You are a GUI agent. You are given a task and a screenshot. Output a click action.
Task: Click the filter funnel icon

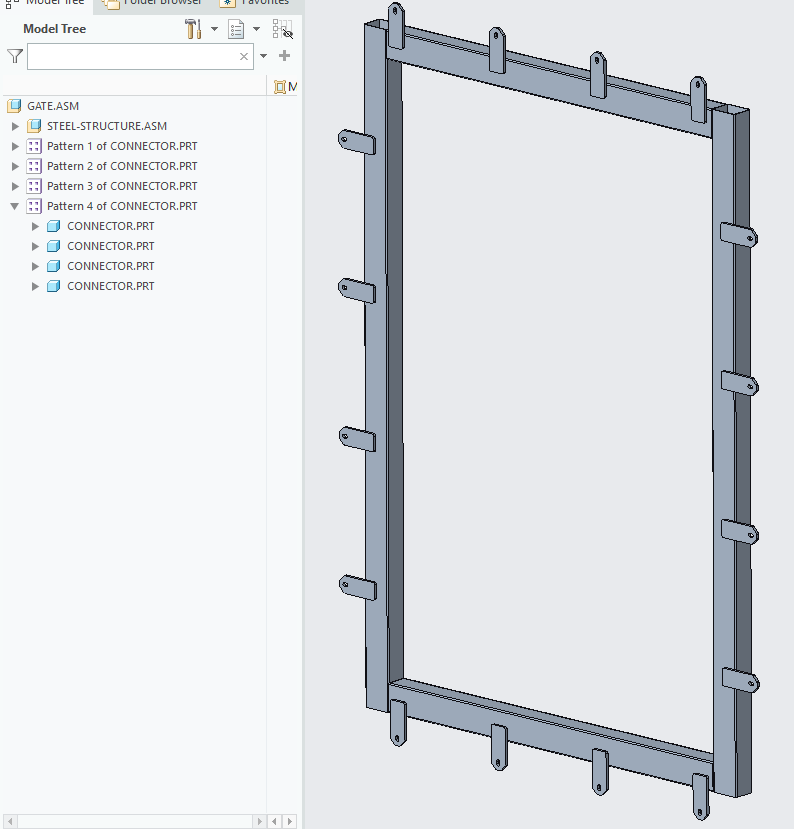tap(14, 56)
